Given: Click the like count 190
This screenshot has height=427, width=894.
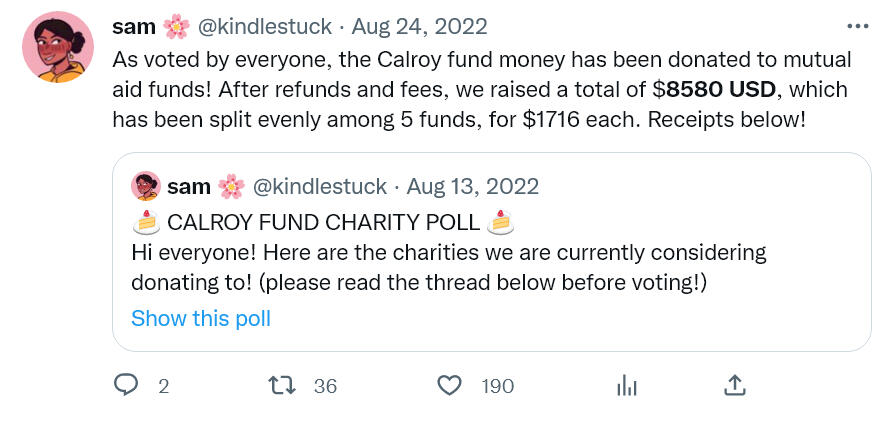Looking at the screenshot, I should [498, 387].
